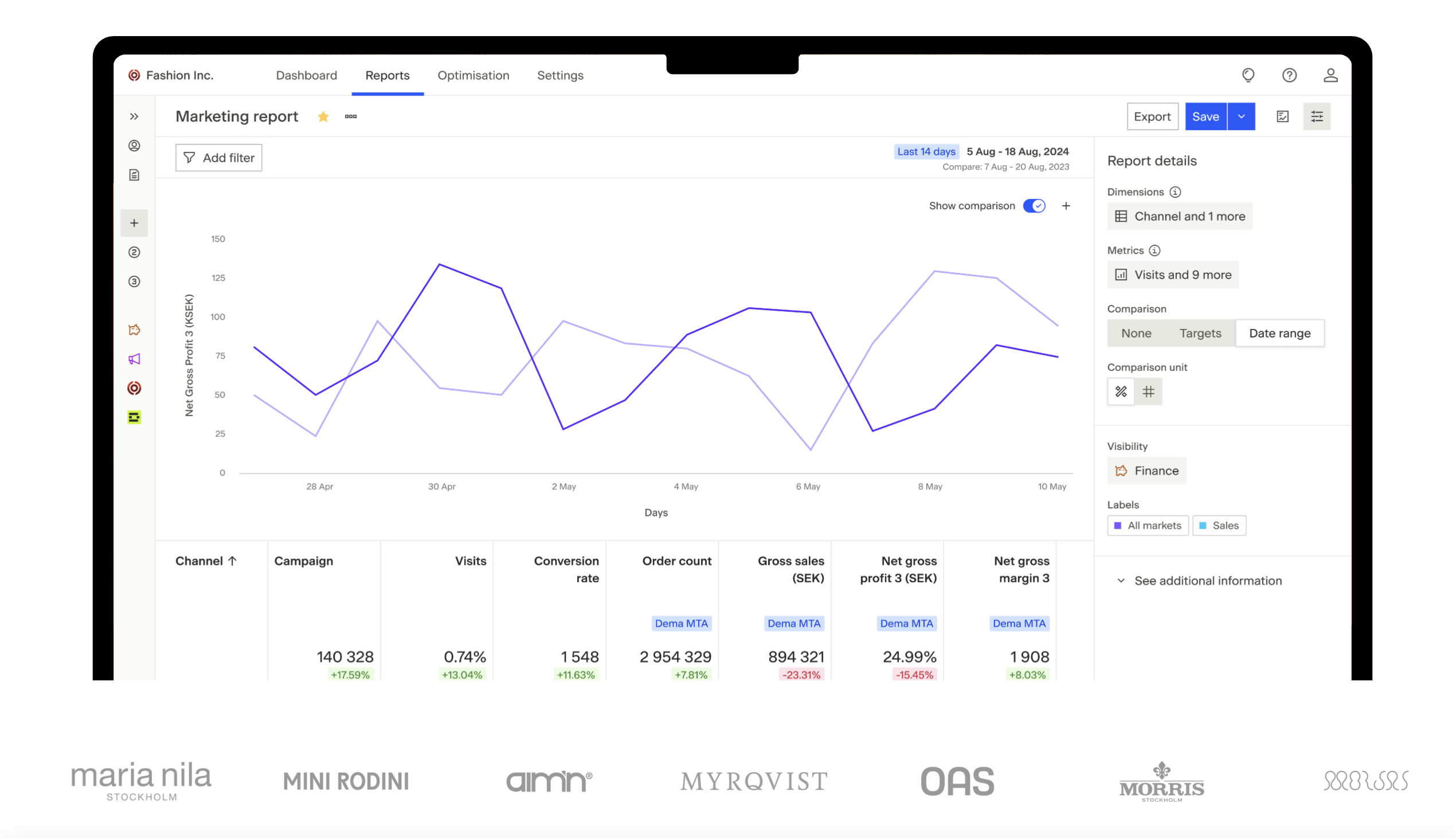Click the All markets purple label swatch

click(x=1118, y=526)
